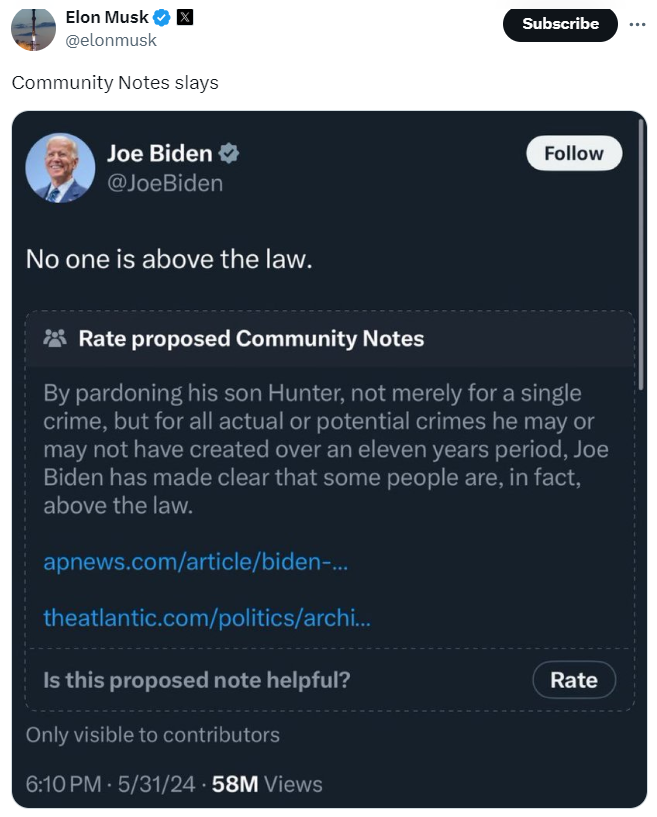Open Elon Musk's profile picture
Image resolution: width=657 pixels, height=817 pixels.
pyautogui.click(x=33, y=28)
